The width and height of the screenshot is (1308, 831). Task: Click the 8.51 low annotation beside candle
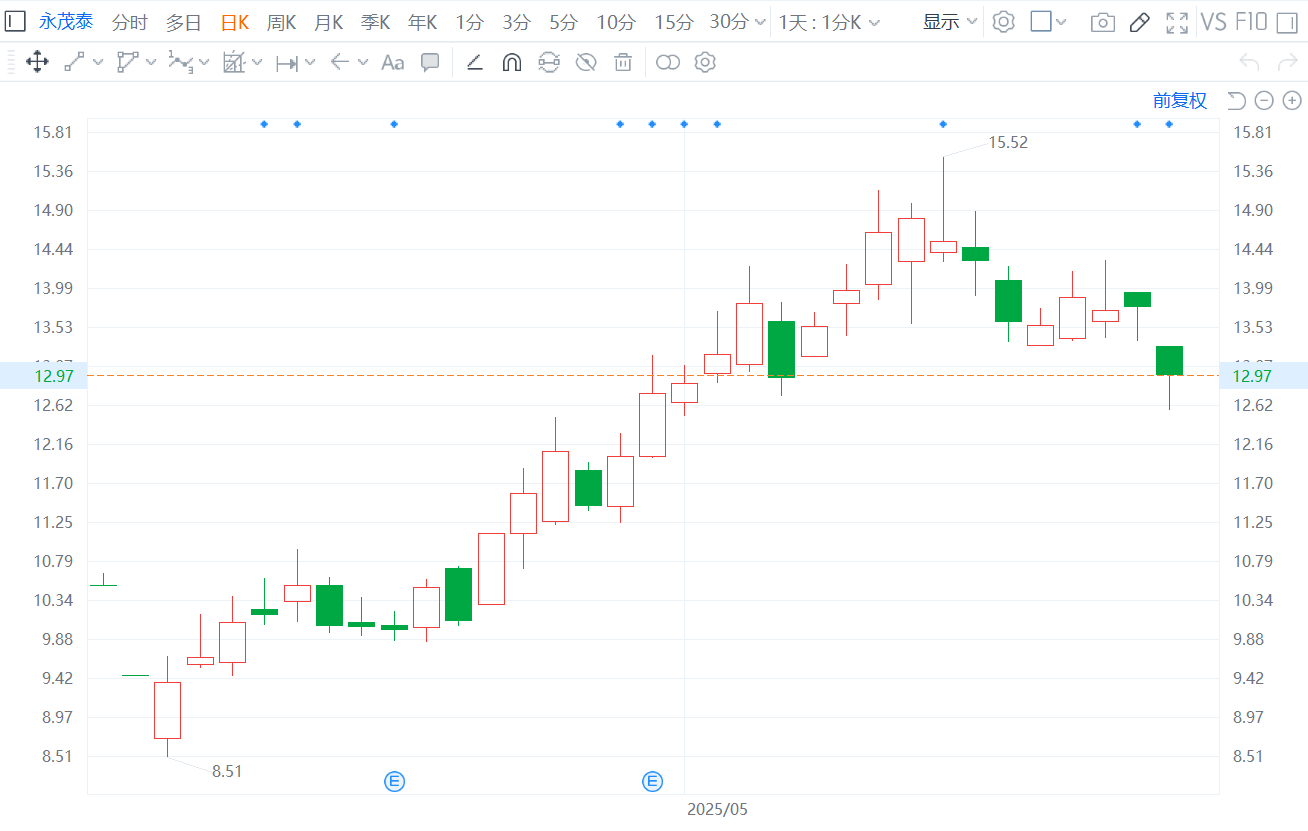click(227, 771)
